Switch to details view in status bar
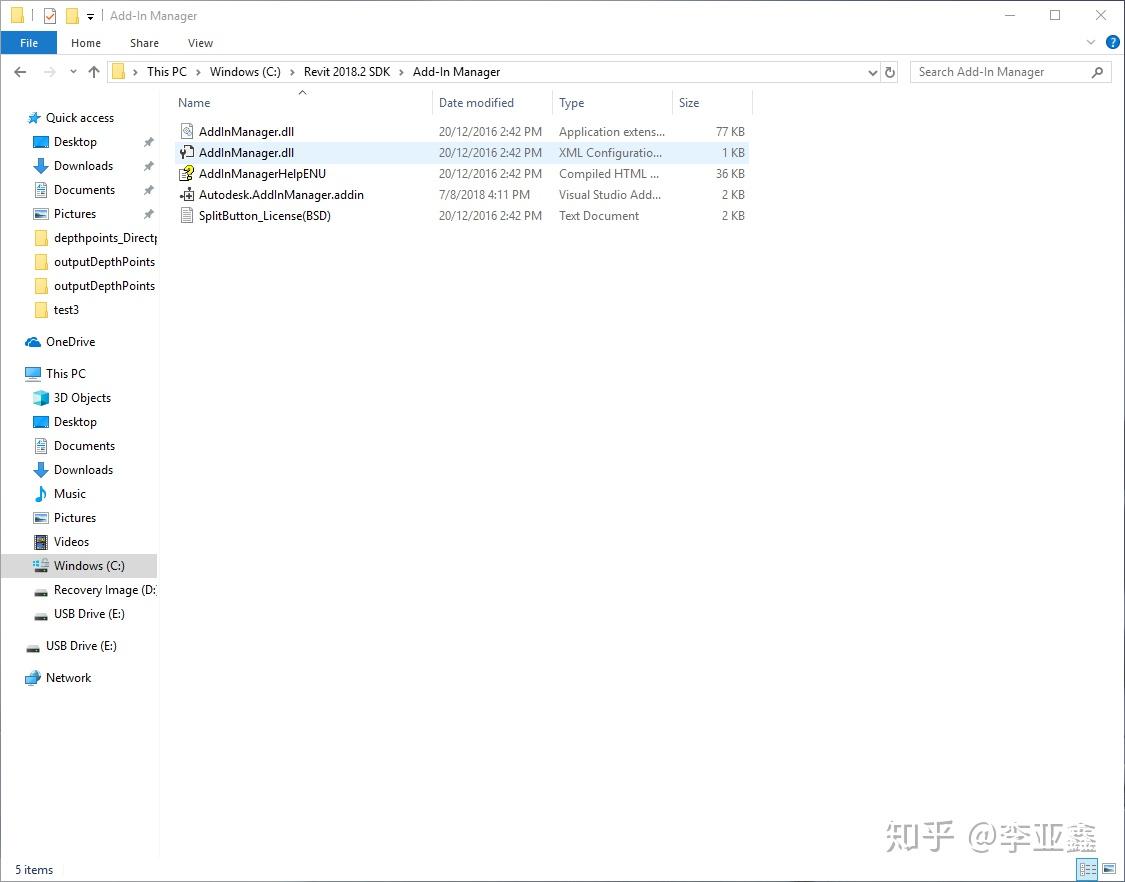This screenshot has height=882, width=1125. (x=1088, y=869)
